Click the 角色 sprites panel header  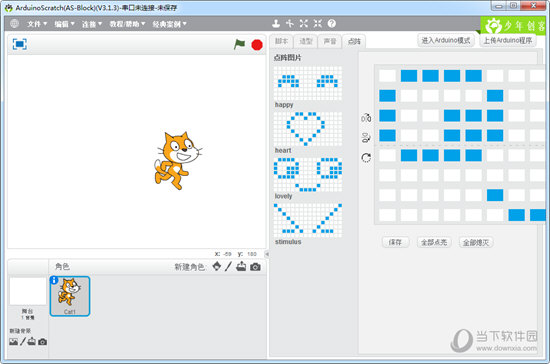pos(62,267)
